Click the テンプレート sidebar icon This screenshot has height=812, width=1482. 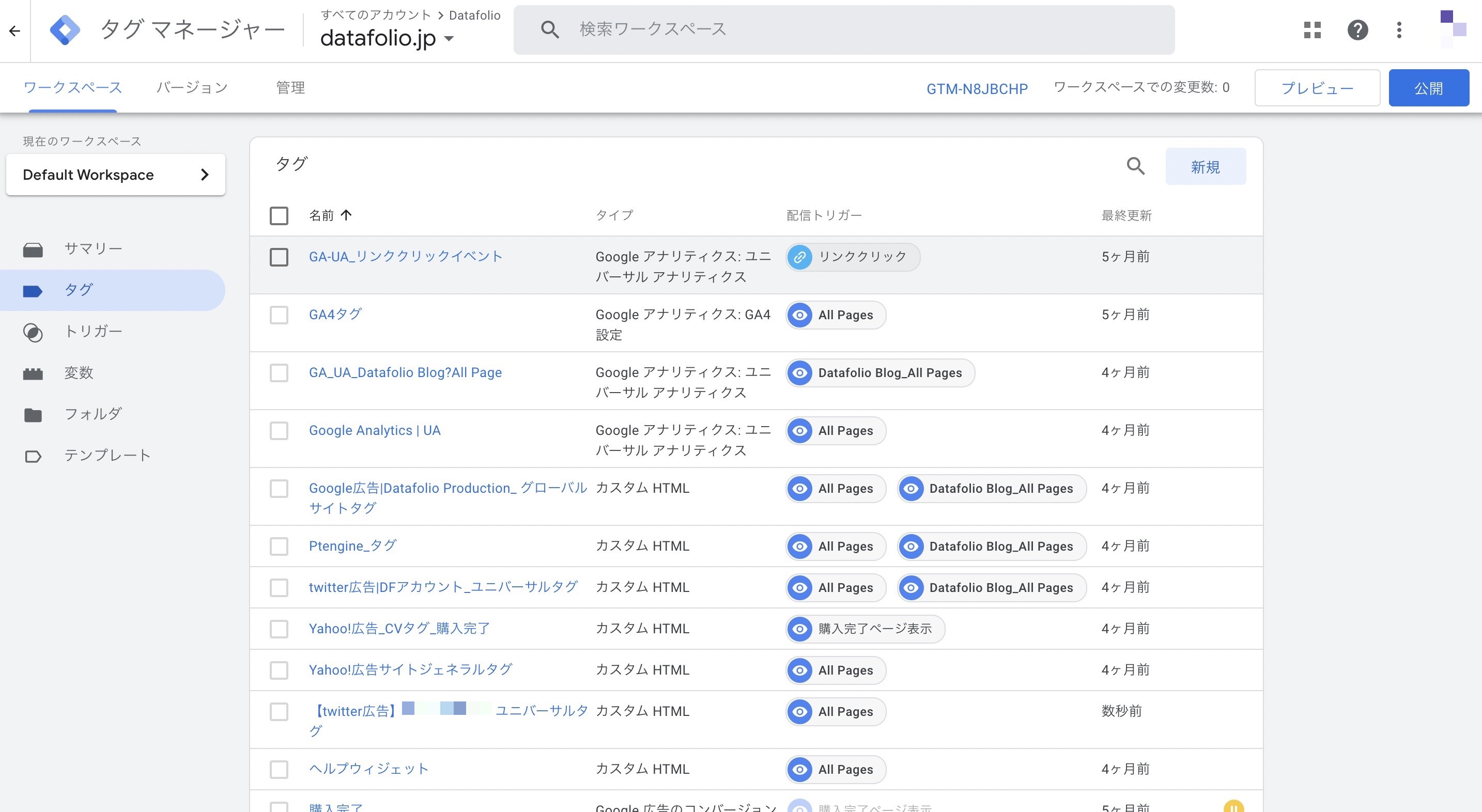click(33, 456)
